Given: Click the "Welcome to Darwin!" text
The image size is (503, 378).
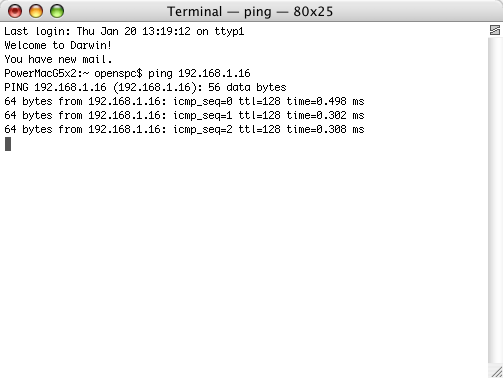Looking at the screenshot, I should 58,45.
